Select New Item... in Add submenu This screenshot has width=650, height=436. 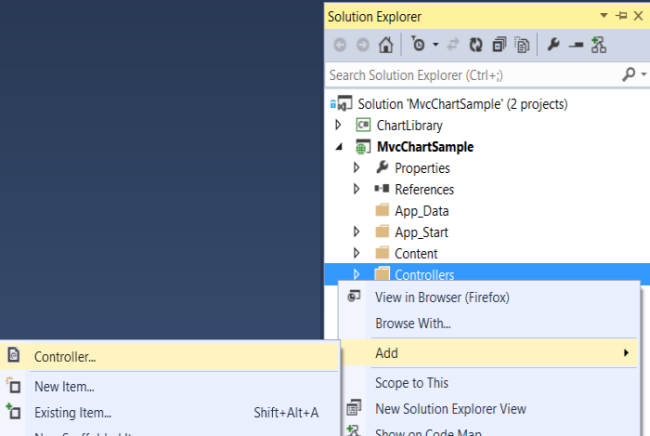(64, 387)
